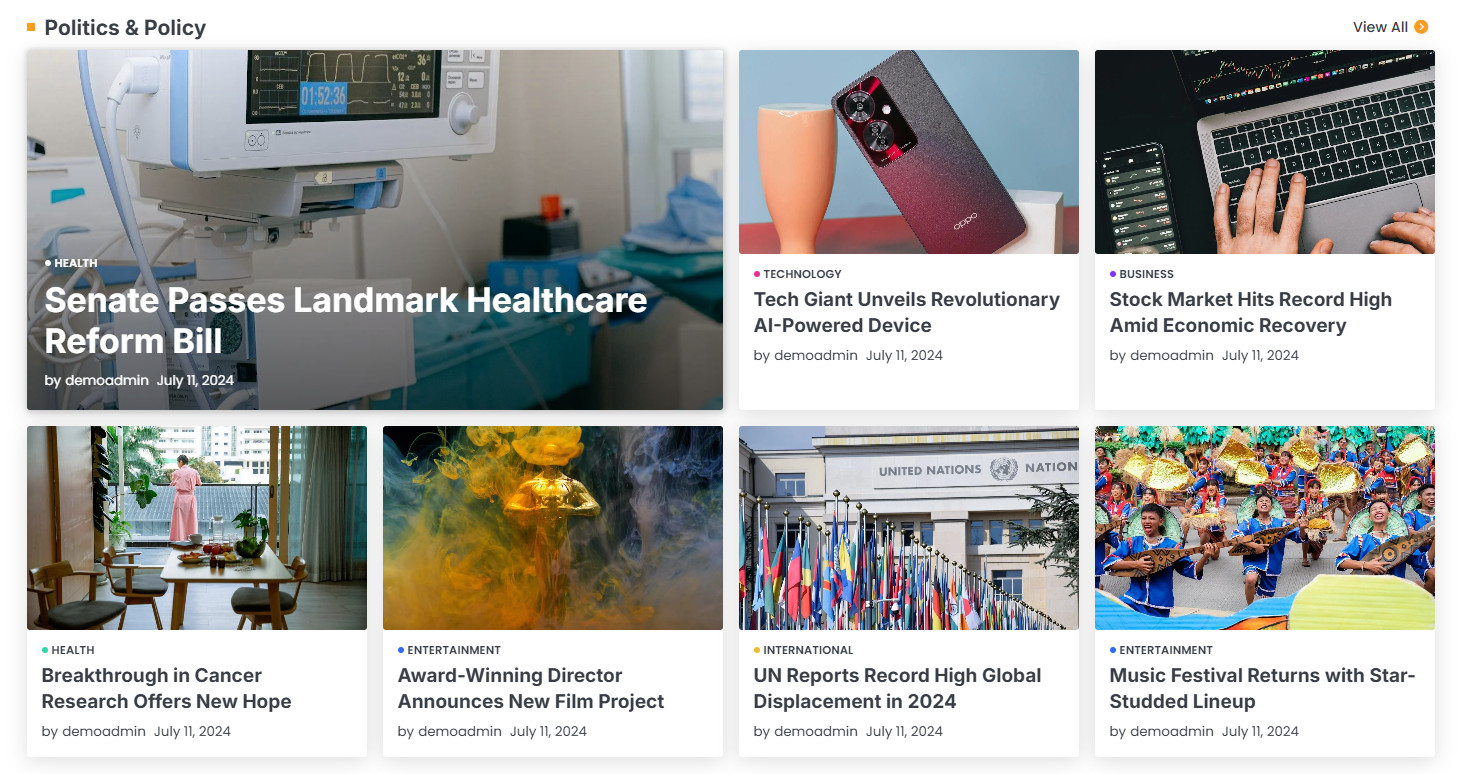The width and height of the screenshot is (1463, 774).
Task: Click the red Oppo phone thumbnail
Action: point(909,152)
